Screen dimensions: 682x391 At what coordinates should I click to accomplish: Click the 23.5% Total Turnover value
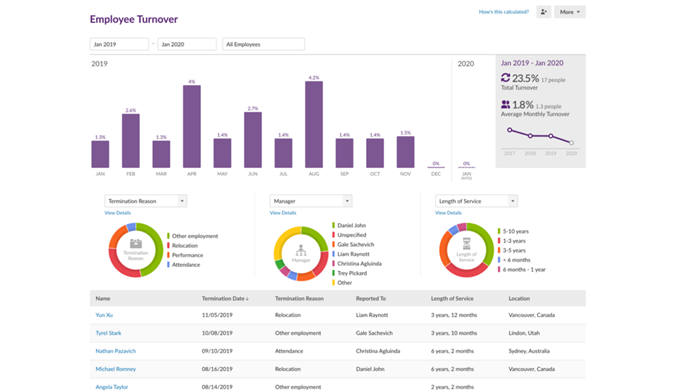(x=525, y=78)
